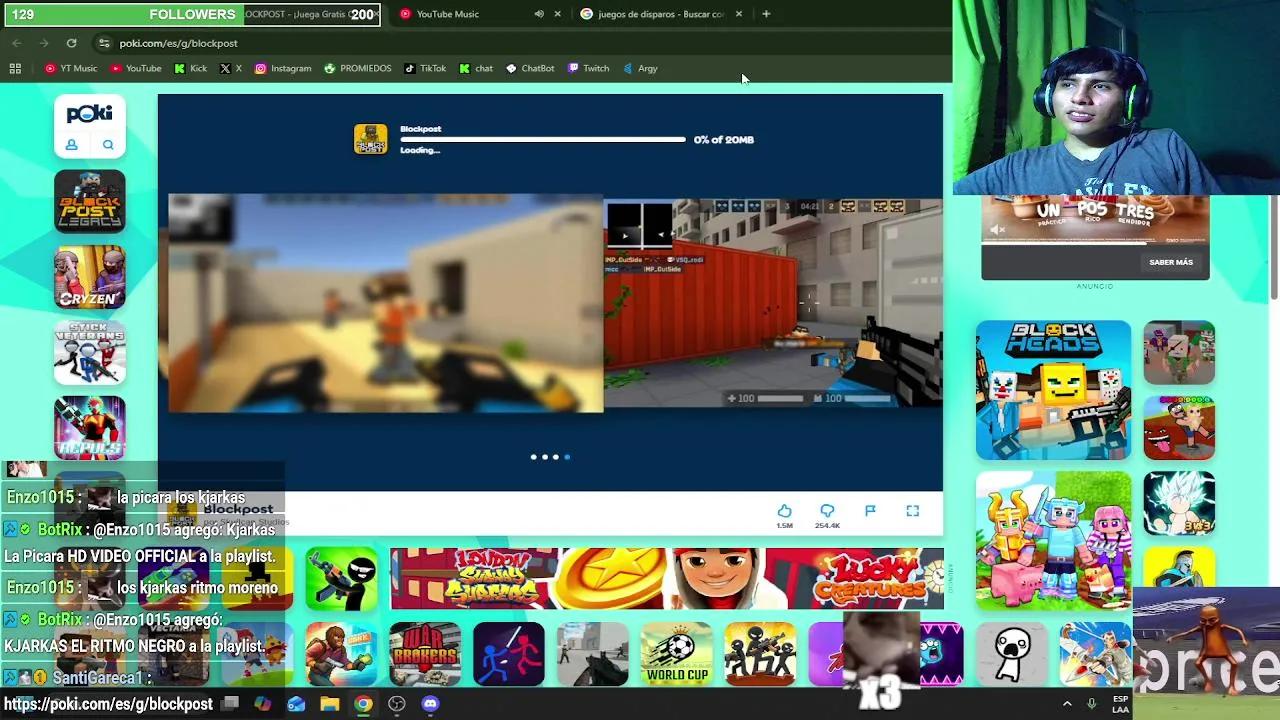Go forward in browser history
The width and height of the screenshot is (1280, 720).
click(44, 43)
